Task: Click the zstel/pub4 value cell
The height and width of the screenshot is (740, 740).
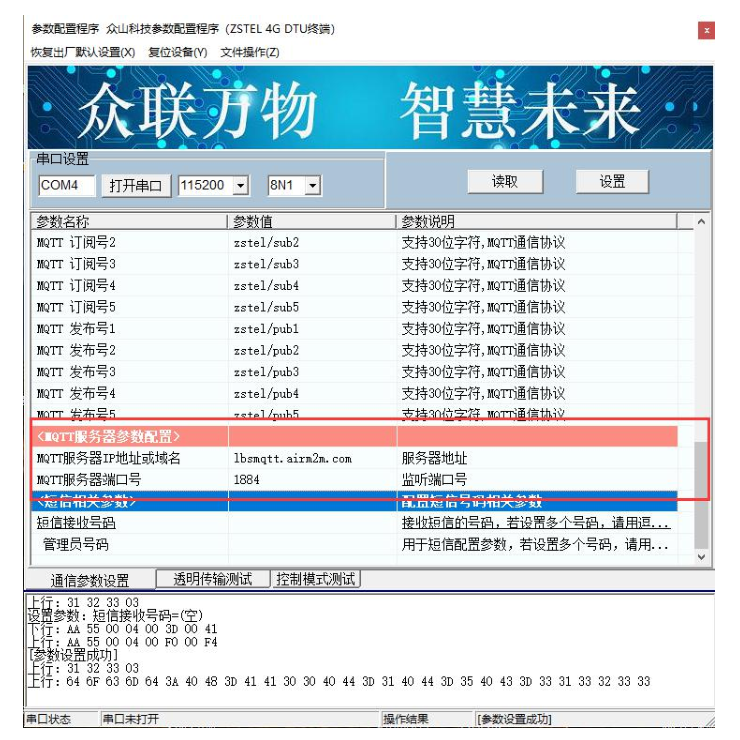Action: pos(312,394)
